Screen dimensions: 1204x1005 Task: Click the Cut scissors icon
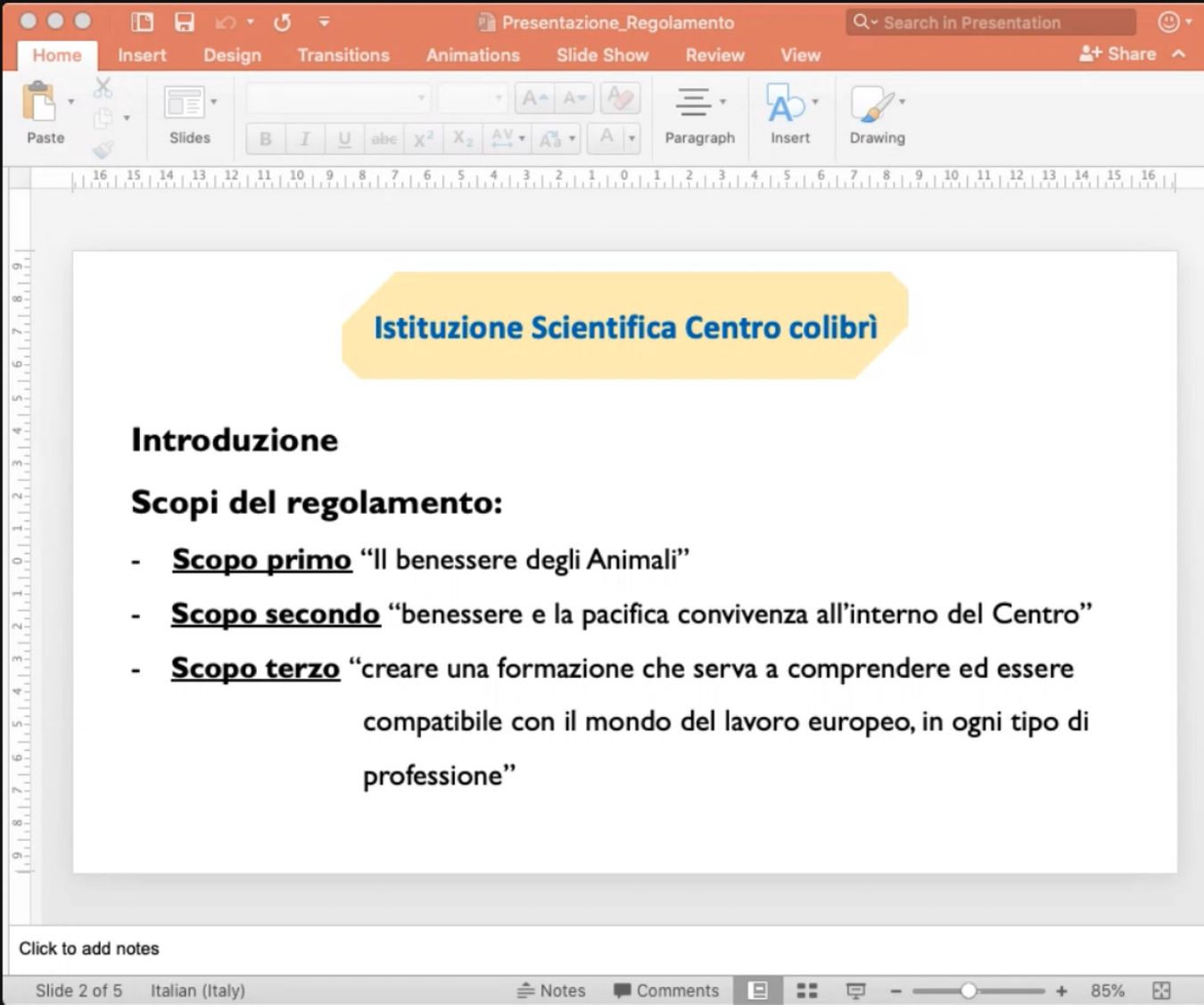[x=103, y=87]
